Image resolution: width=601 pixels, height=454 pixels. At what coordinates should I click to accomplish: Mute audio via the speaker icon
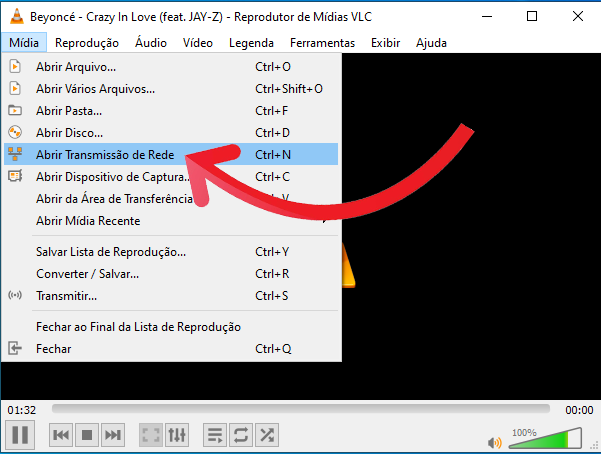coord(494,441)
